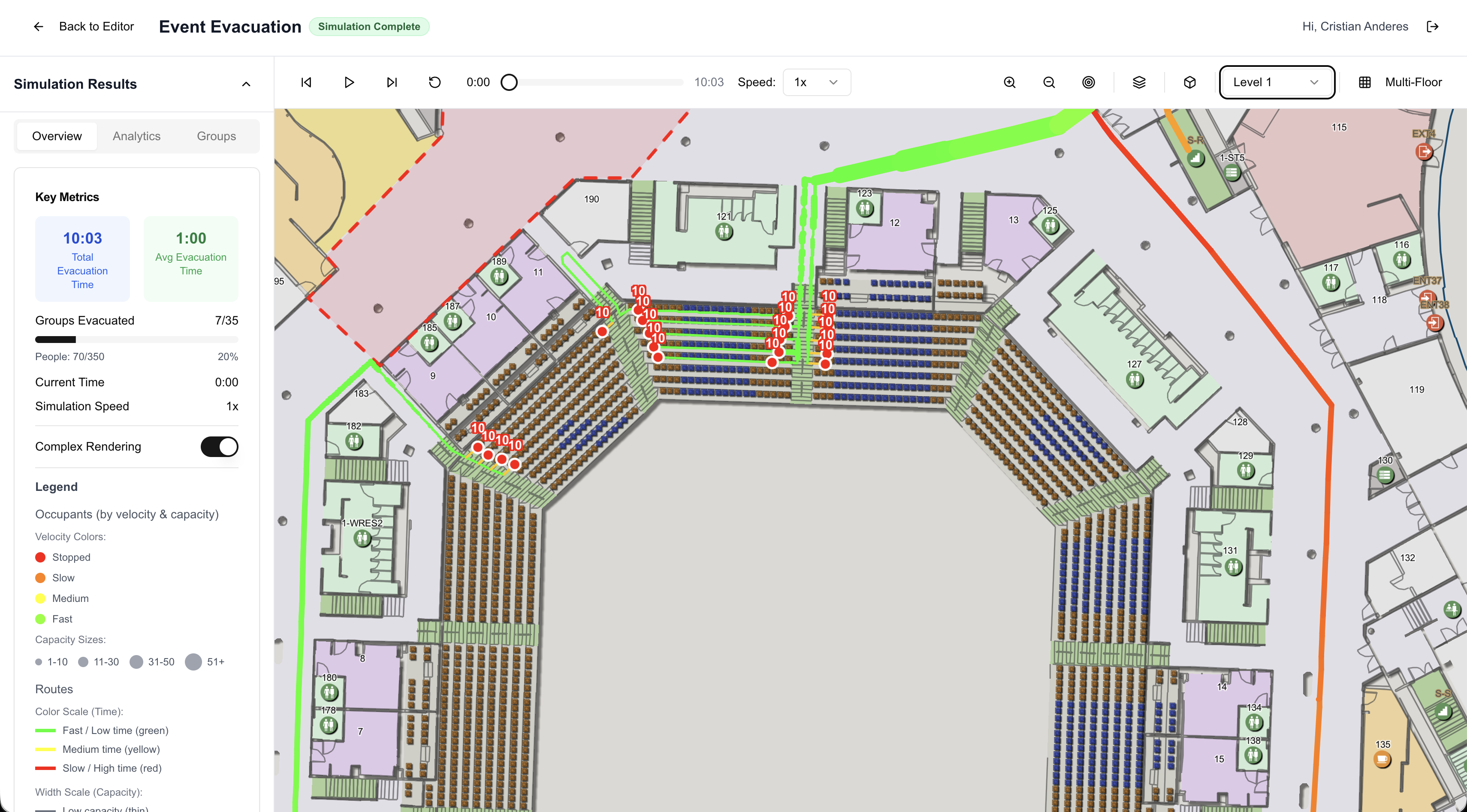Click the Back to Editor arrow icon

38,26
